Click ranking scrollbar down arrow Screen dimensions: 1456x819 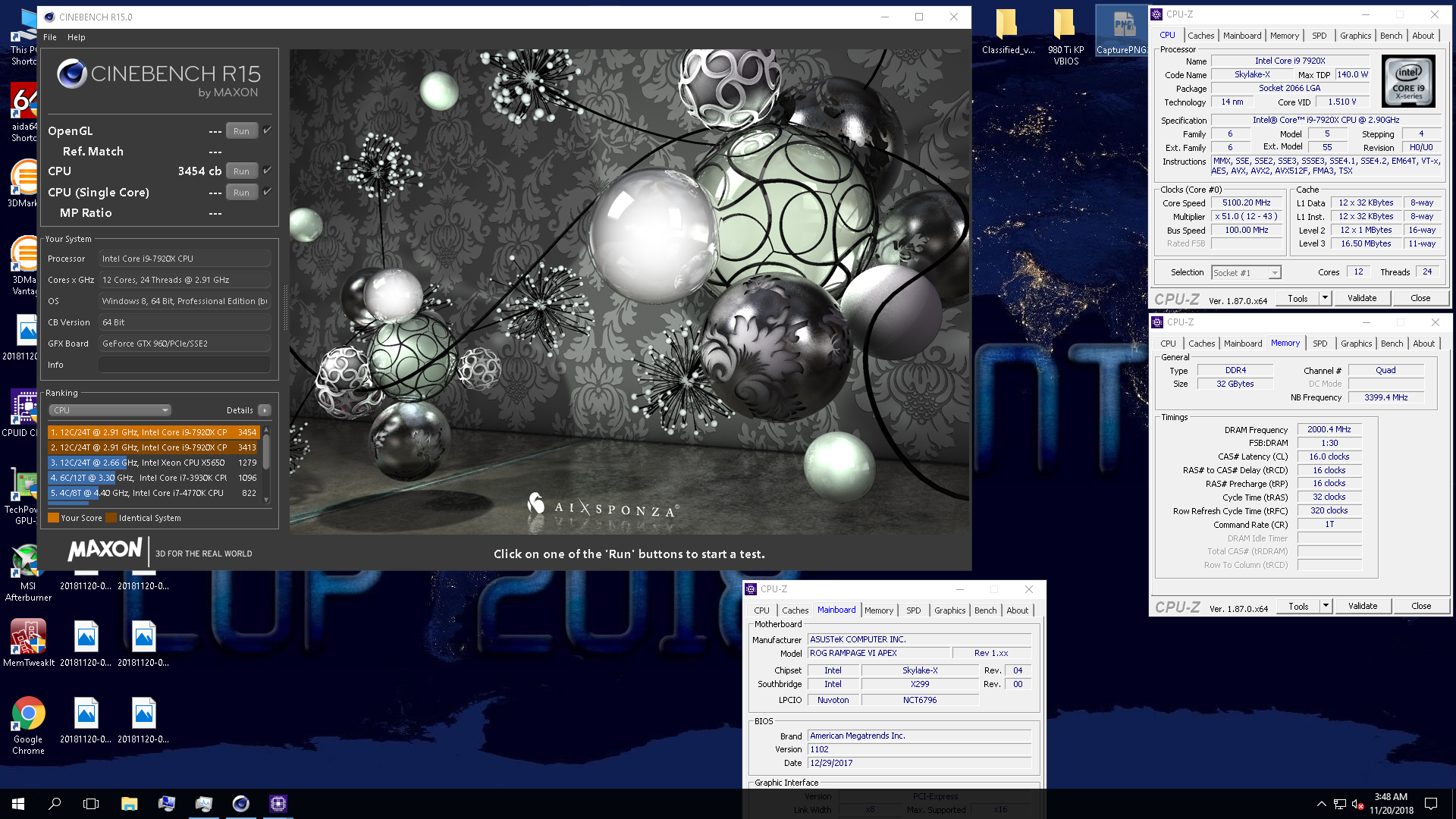[x=266, y=500]
